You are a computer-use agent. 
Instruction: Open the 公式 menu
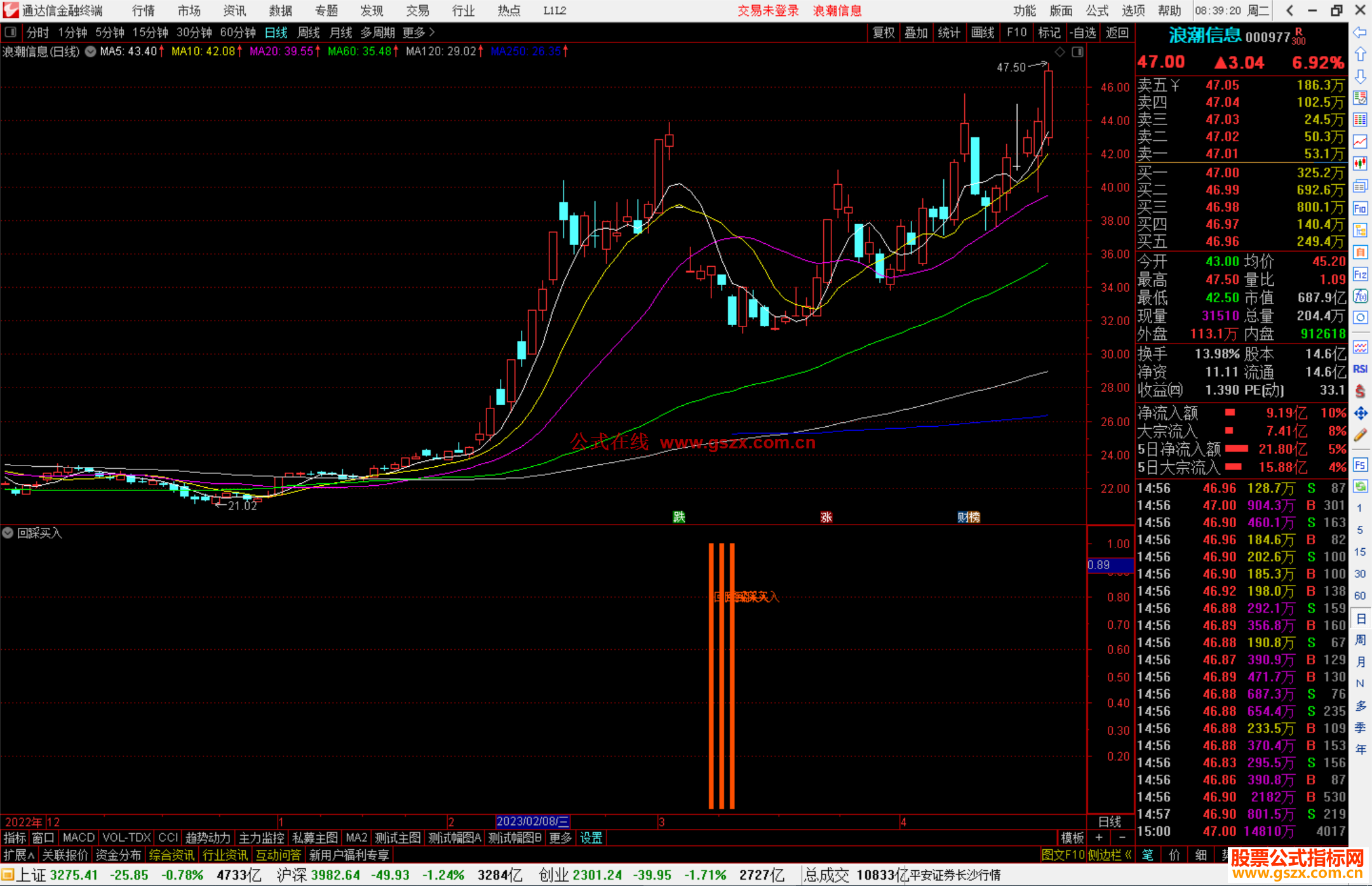1097,10
